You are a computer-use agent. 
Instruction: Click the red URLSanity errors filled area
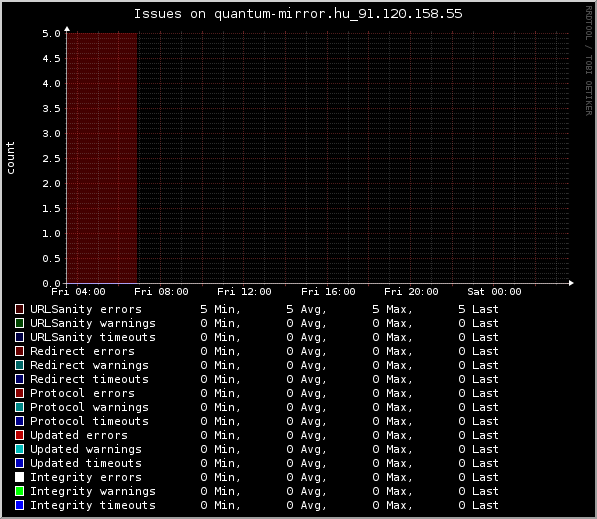102,158
